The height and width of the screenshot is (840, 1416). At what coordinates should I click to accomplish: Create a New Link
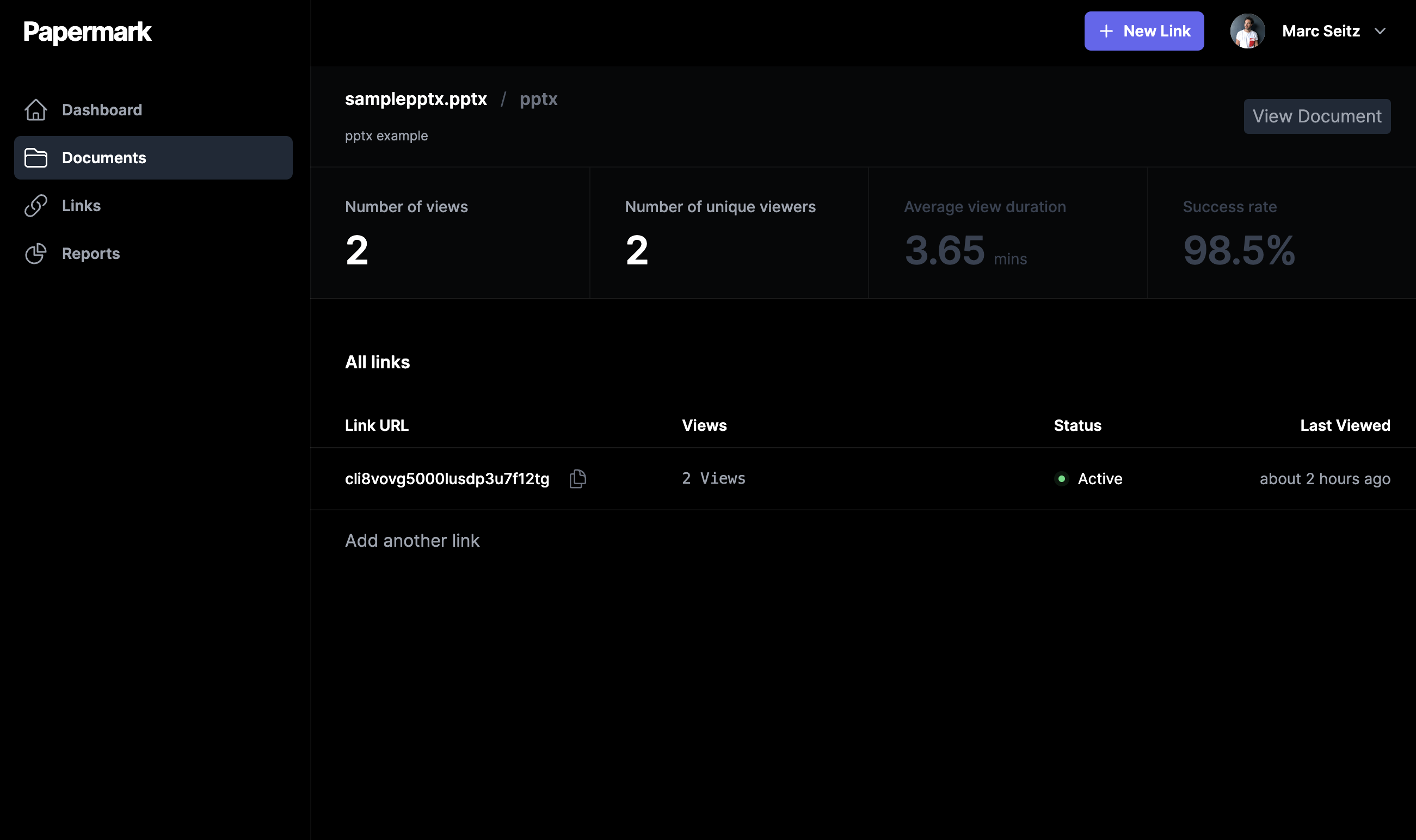[x=1144, y=31]
